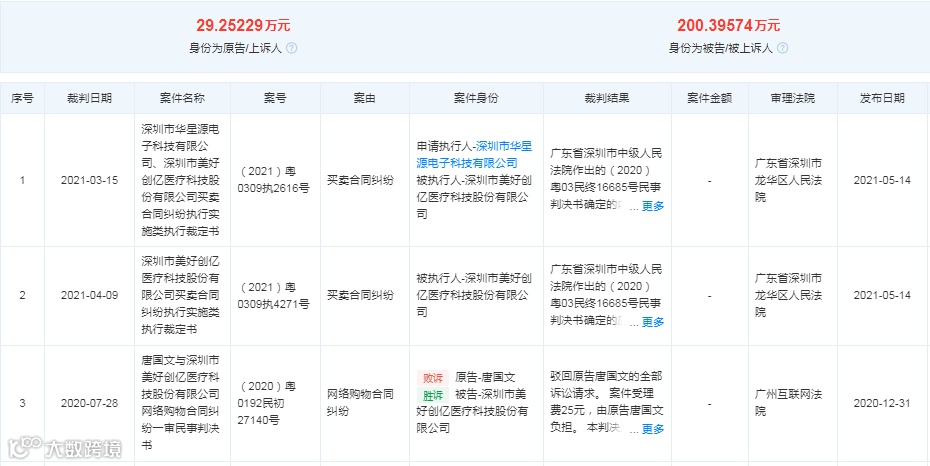This screenshot has height=466, width=930.
Task: Click case number (2021)粤0309执2616号
Action: [275, 180]
